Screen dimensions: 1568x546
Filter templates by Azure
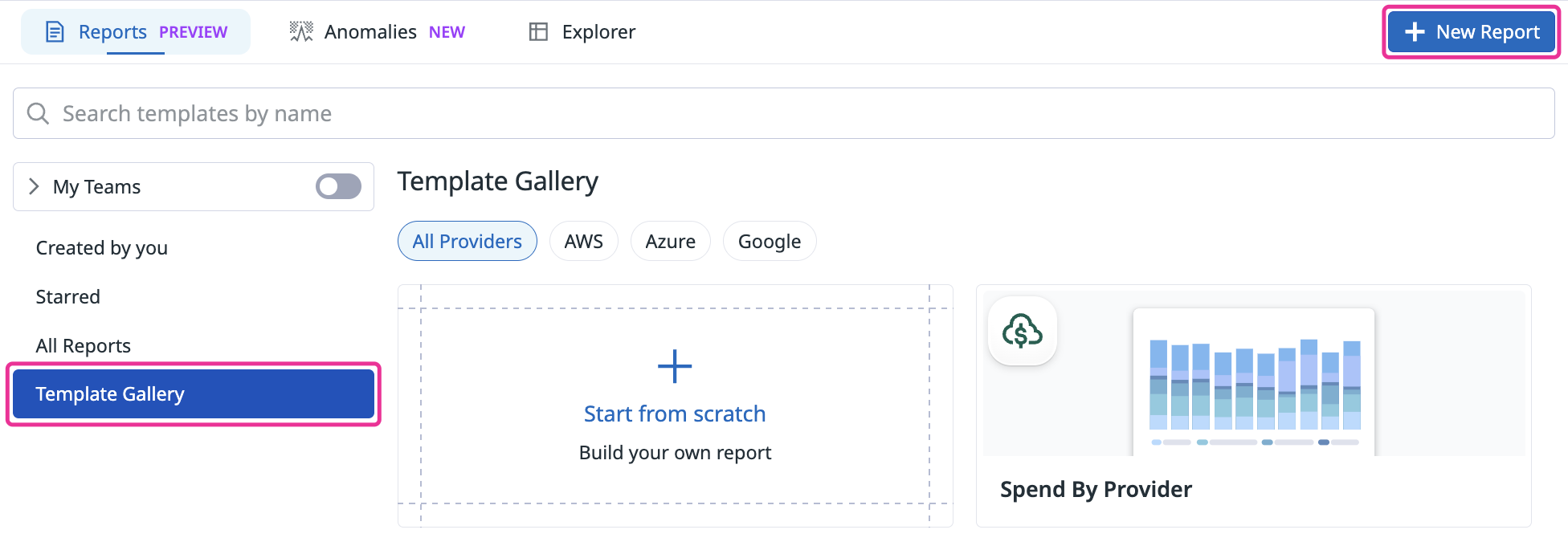point(670,242)
